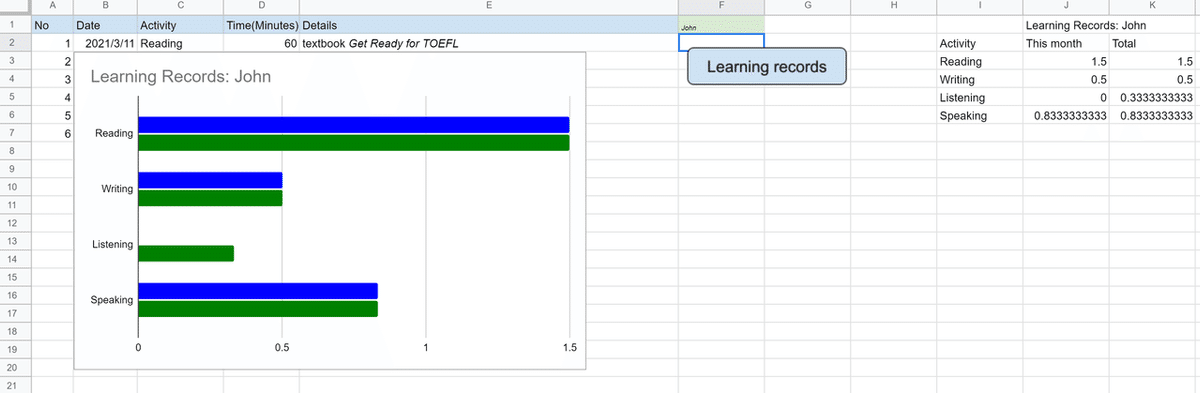Select column J header
The width and height of the screenshot is (1200, 393).
1066,7
